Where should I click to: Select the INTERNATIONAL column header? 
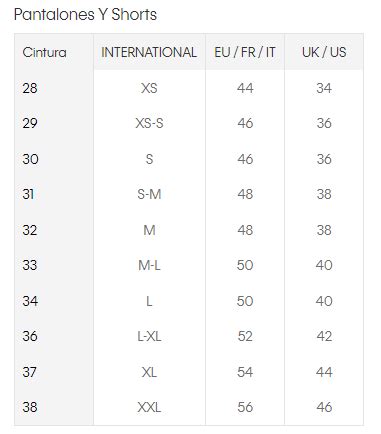point(149,52)
